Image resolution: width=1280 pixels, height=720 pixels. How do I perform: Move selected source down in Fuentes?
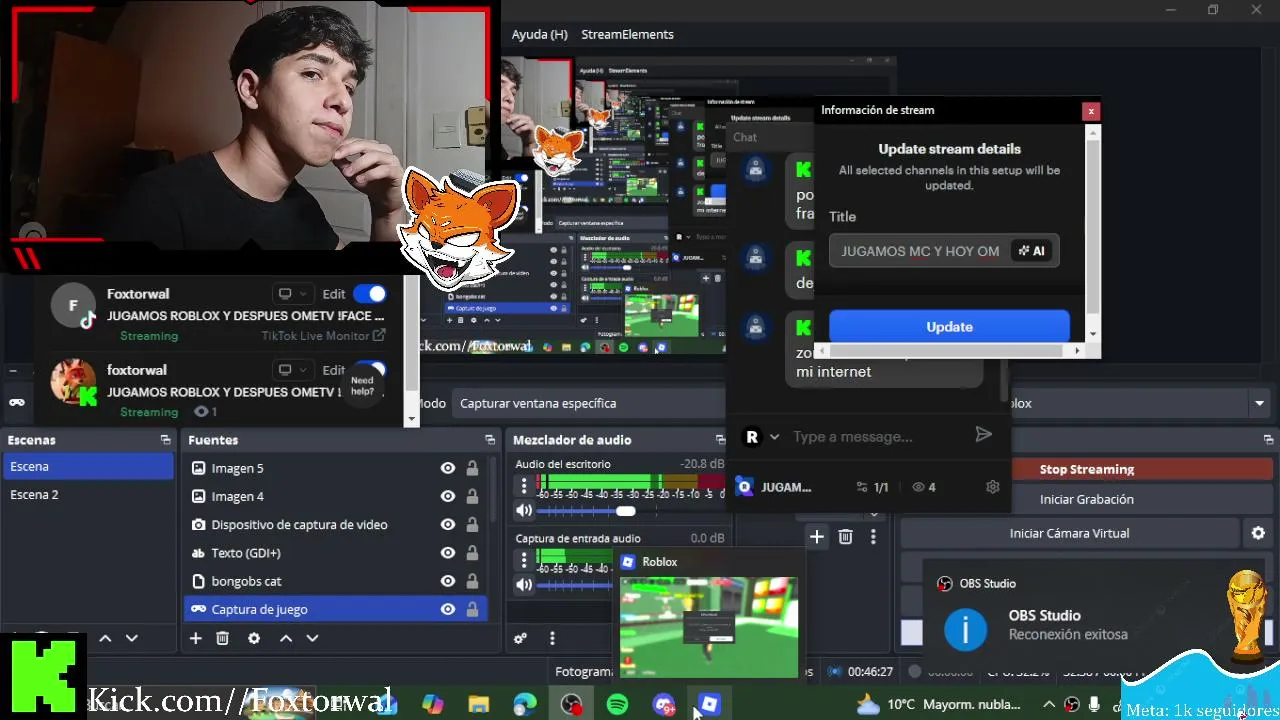point(312,638)
